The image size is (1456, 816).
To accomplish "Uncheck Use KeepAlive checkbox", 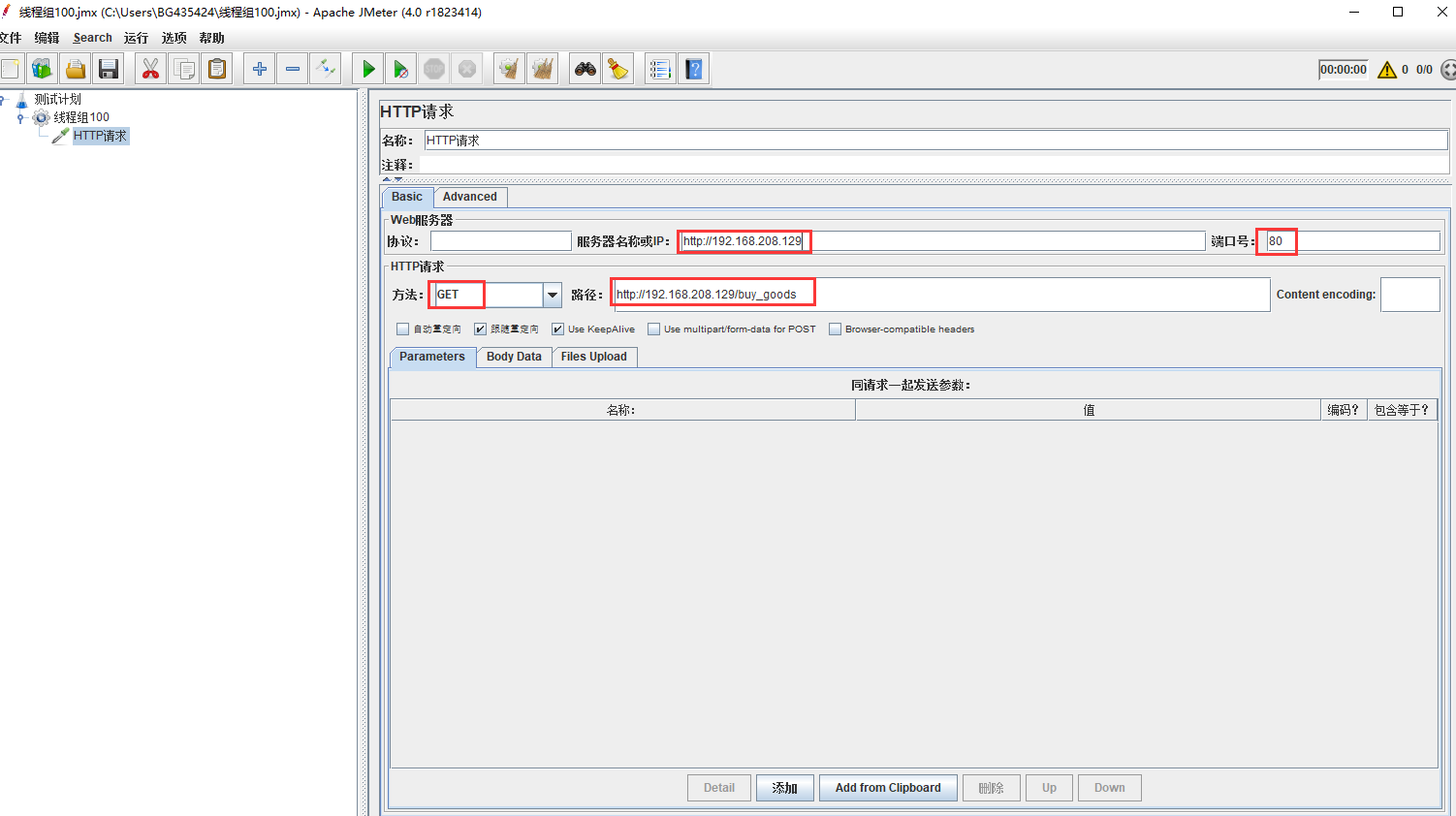I will [557, 330].
